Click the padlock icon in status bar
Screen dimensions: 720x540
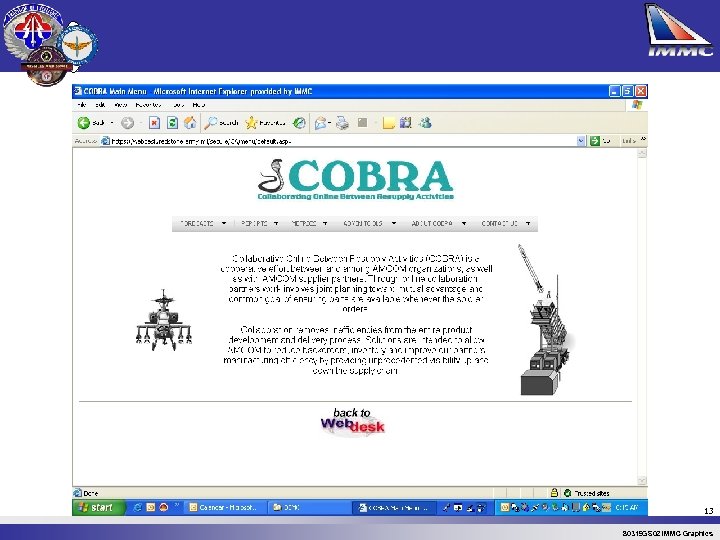(x=554, y=493)
